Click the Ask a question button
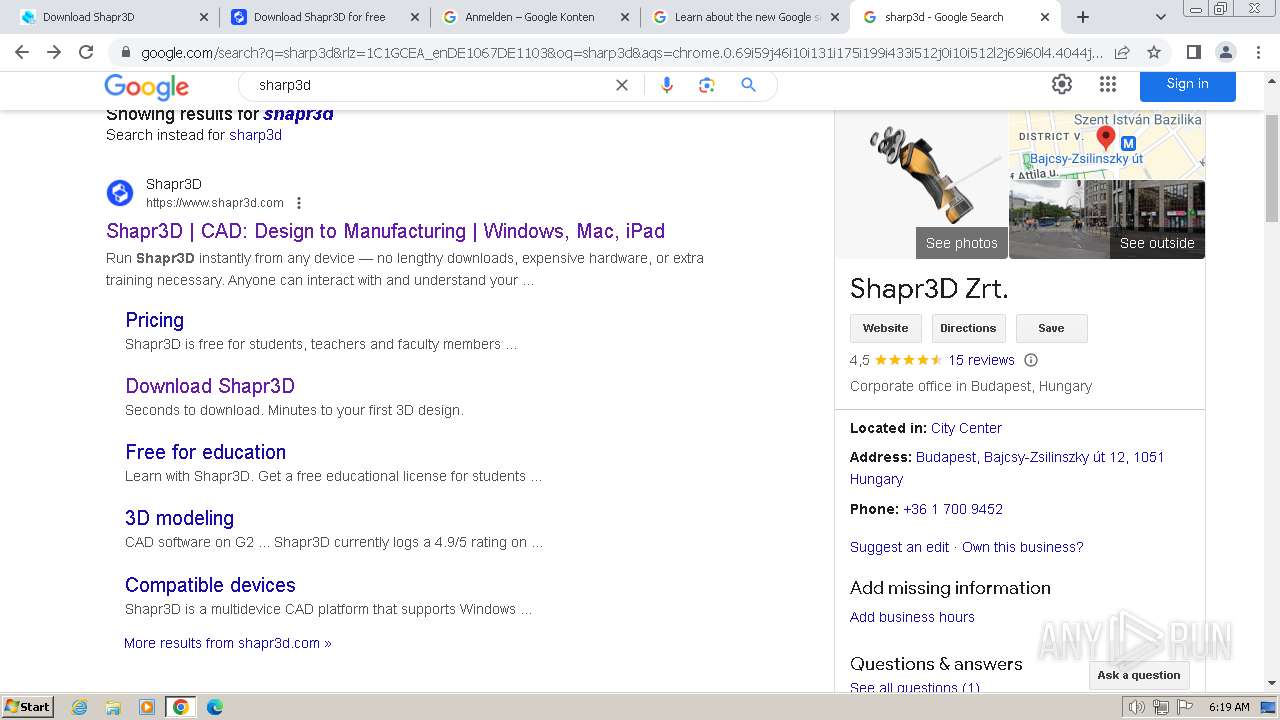 tap(1138, 675)
